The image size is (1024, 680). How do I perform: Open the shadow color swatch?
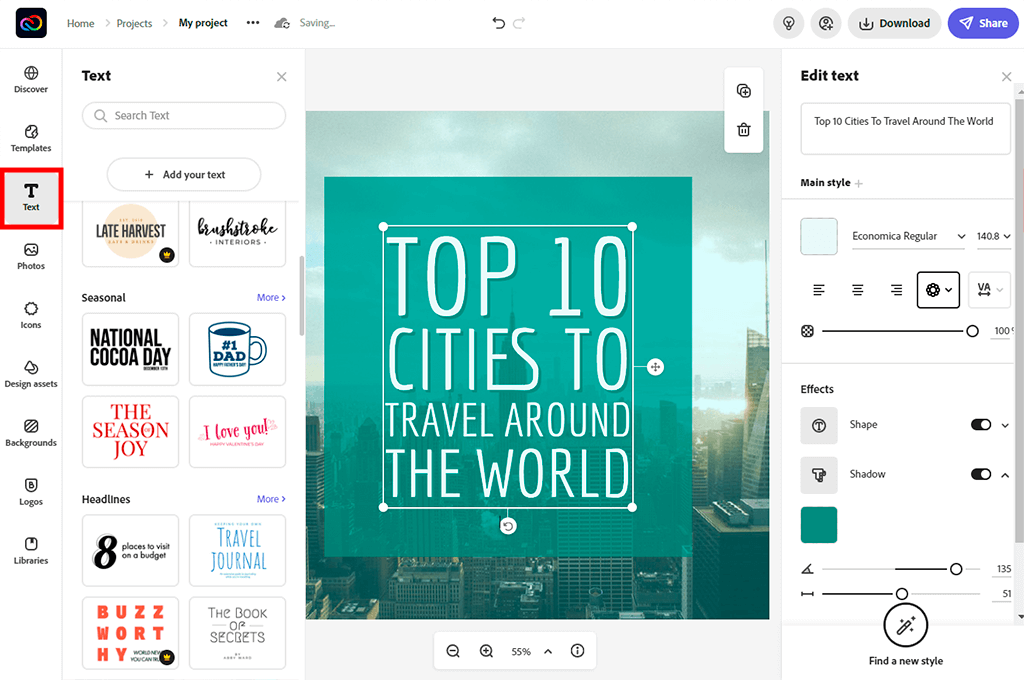[x=819, y=525]
